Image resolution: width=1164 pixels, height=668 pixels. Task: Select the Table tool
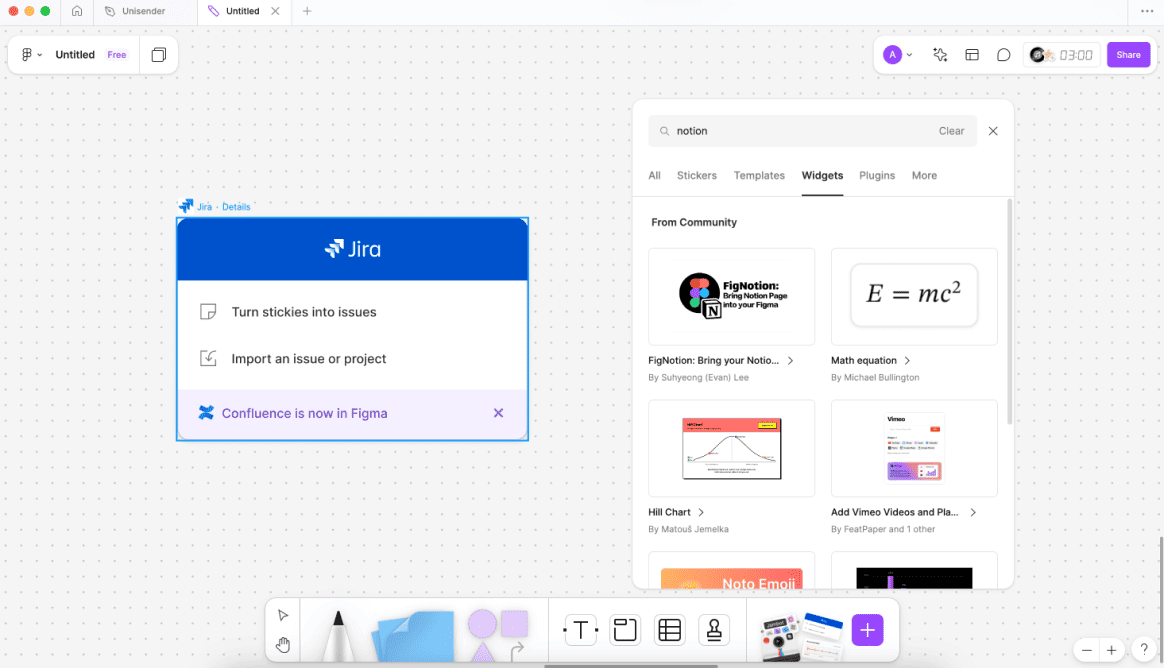[670, 630]
